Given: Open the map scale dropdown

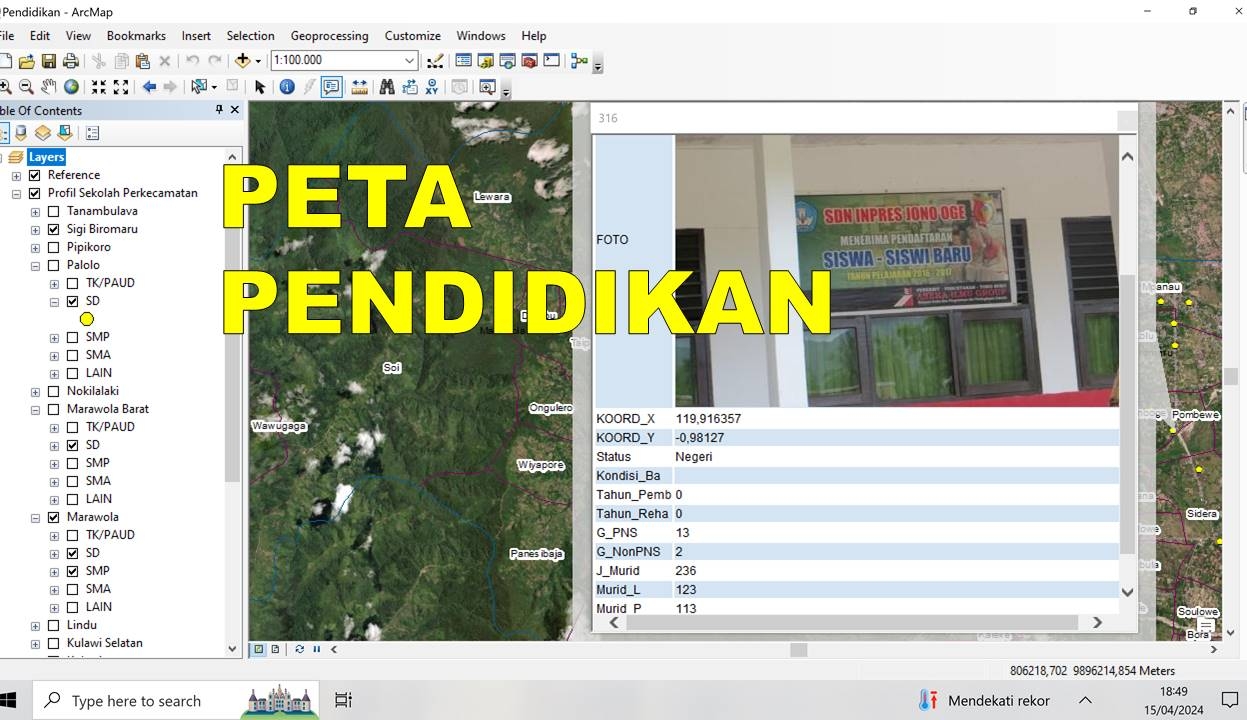Looking at the screenshot, I should point(409,61).
